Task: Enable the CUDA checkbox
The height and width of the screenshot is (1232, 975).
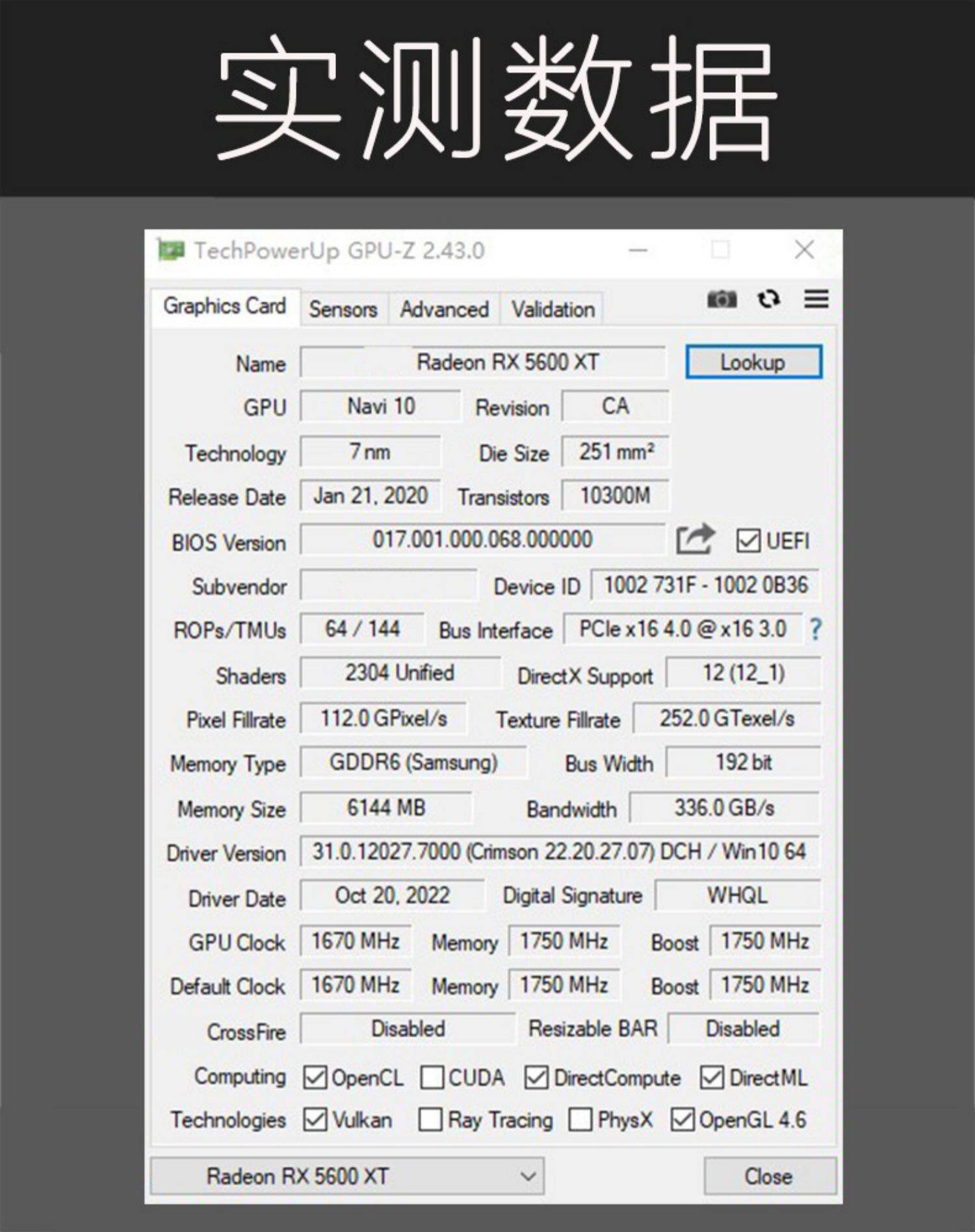Action: (432, 1077)
